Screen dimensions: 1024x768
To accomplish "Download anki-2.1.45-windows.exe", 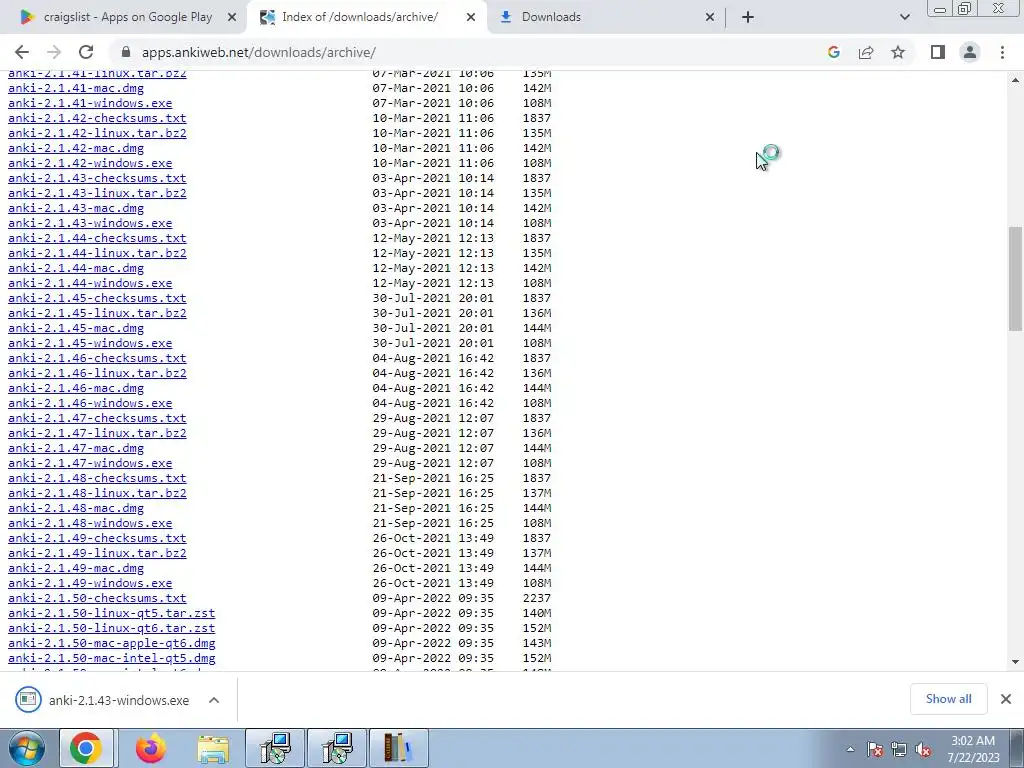I will 90,344.
